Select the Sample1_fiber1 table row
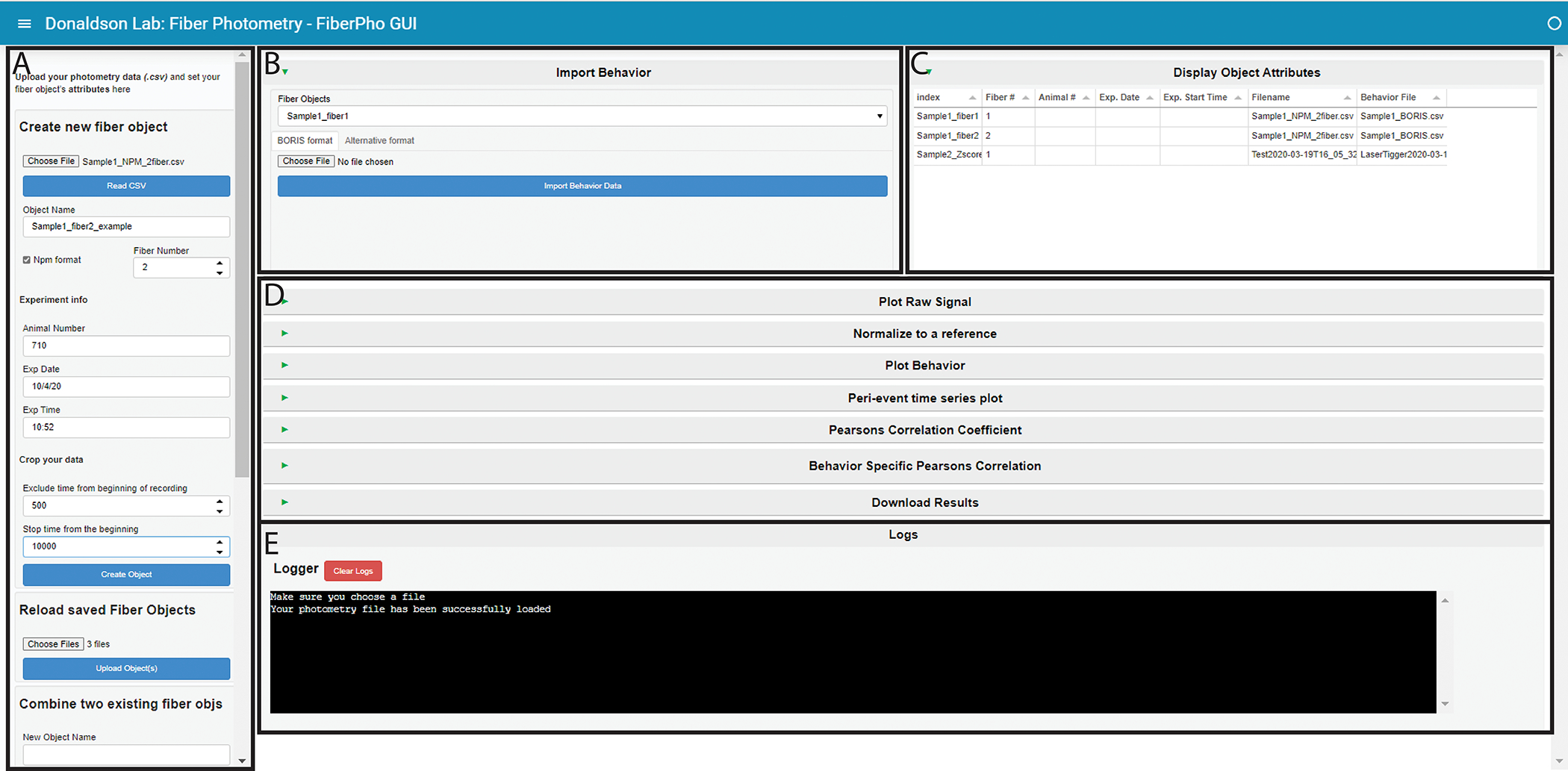The width and height of the screenshot is (1568, 771). (1180, 116)
